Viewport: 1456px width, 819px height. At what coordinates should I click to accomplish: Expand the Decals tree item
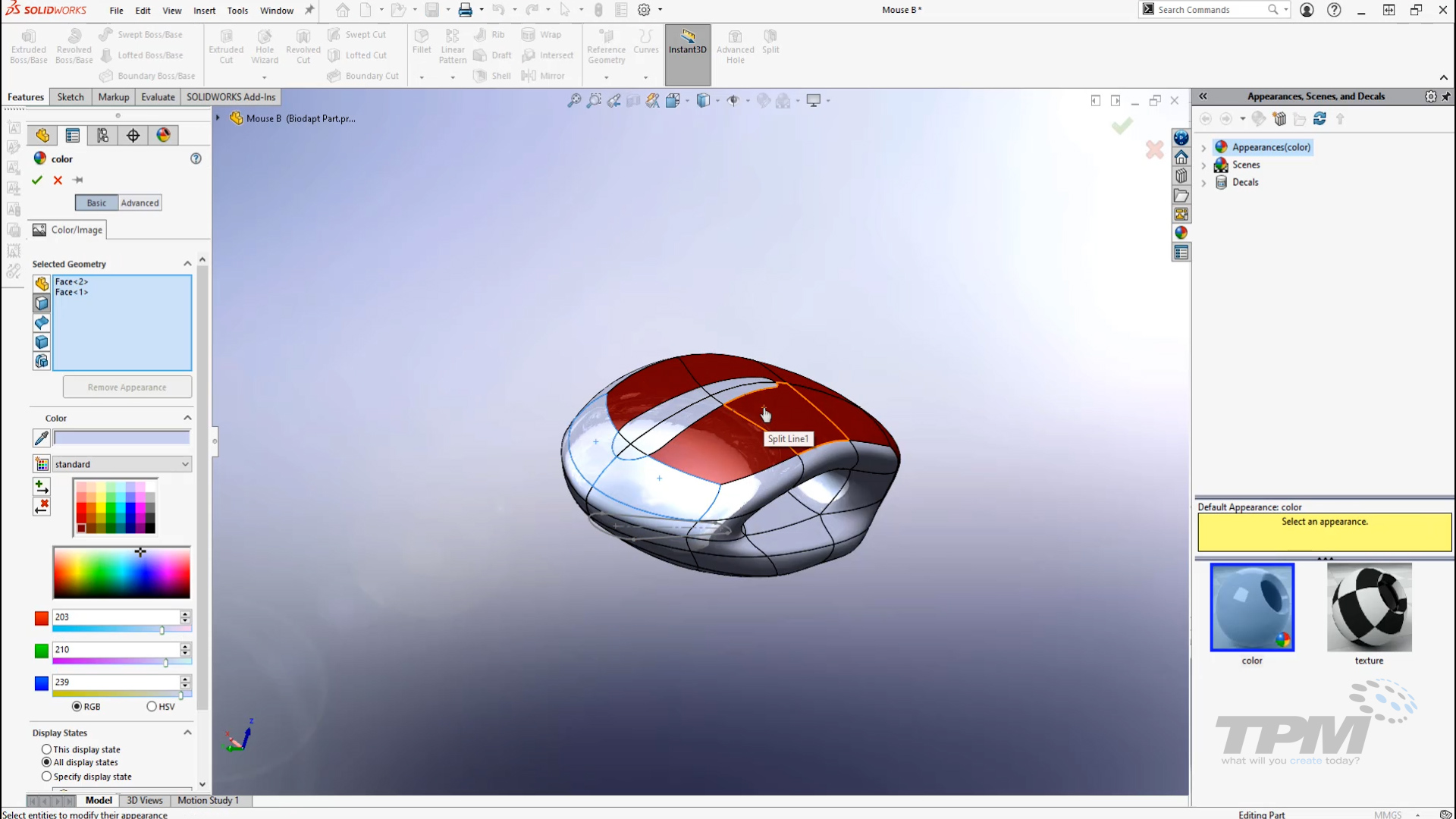pyautogui.click(x=1205, y=183)
